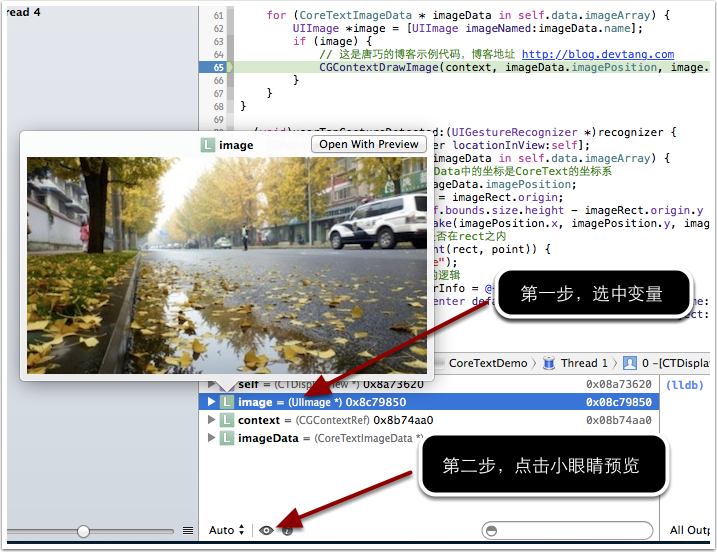Click the local variable icon beside imageData
This screenshot has width=717, height=552.
coord(227,438)
